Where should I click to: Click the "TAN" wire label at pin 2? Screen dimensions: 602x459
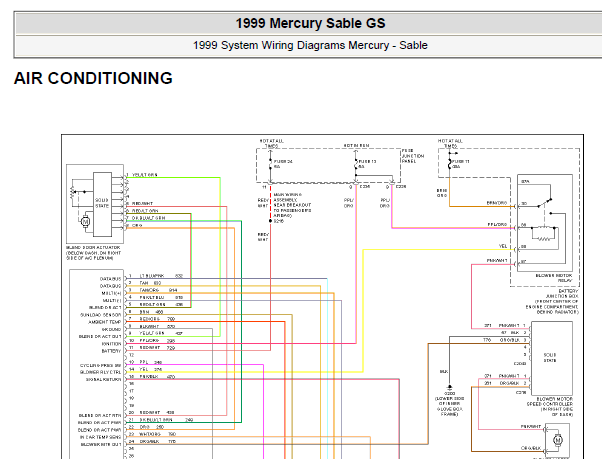tap(144, 283)
